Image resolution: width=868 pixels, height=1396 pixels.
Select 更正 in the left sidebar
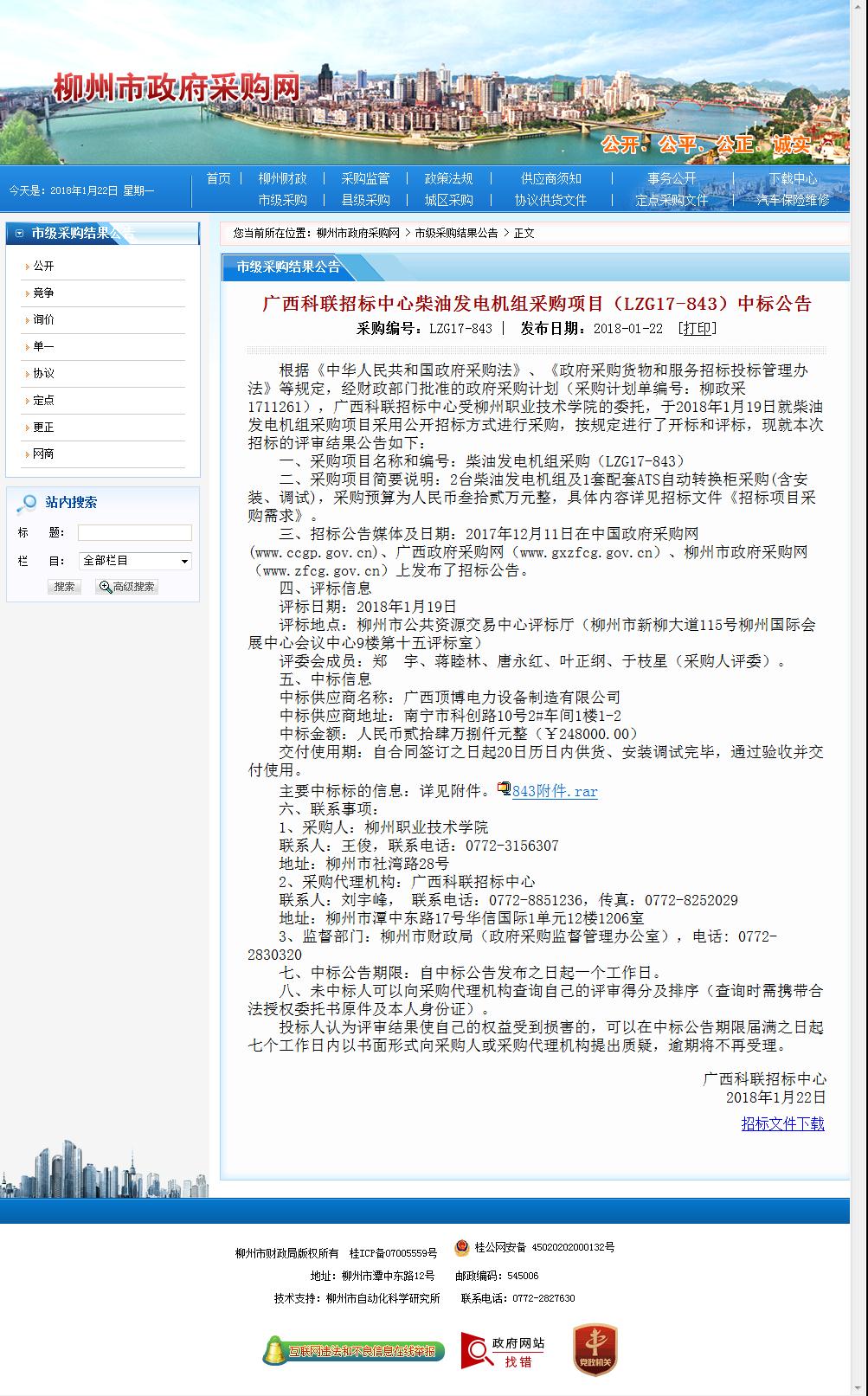(43, 428)
